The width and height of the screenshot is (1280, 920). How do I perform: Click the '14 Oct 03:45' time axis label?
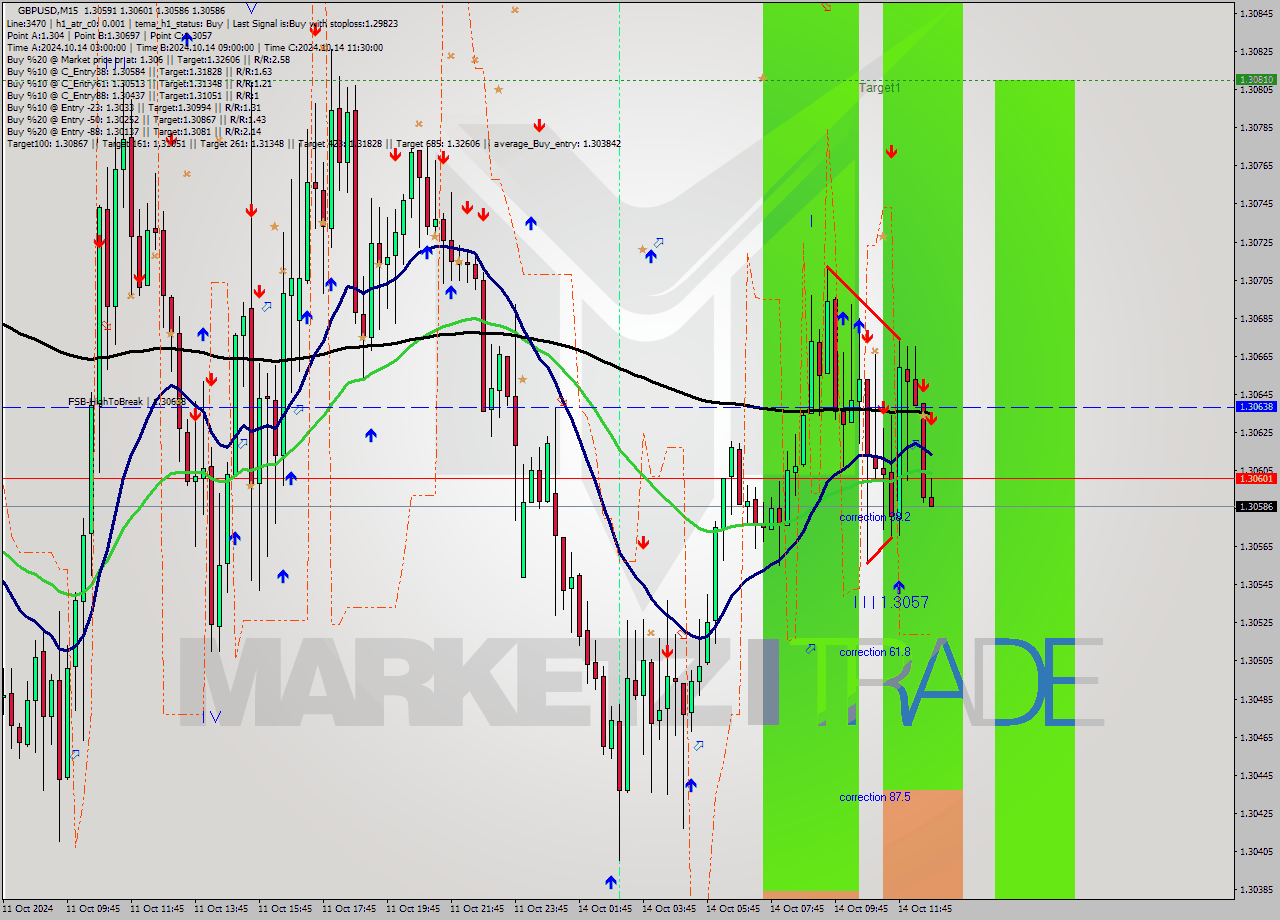pyautogui.click(x=669, y=909)
